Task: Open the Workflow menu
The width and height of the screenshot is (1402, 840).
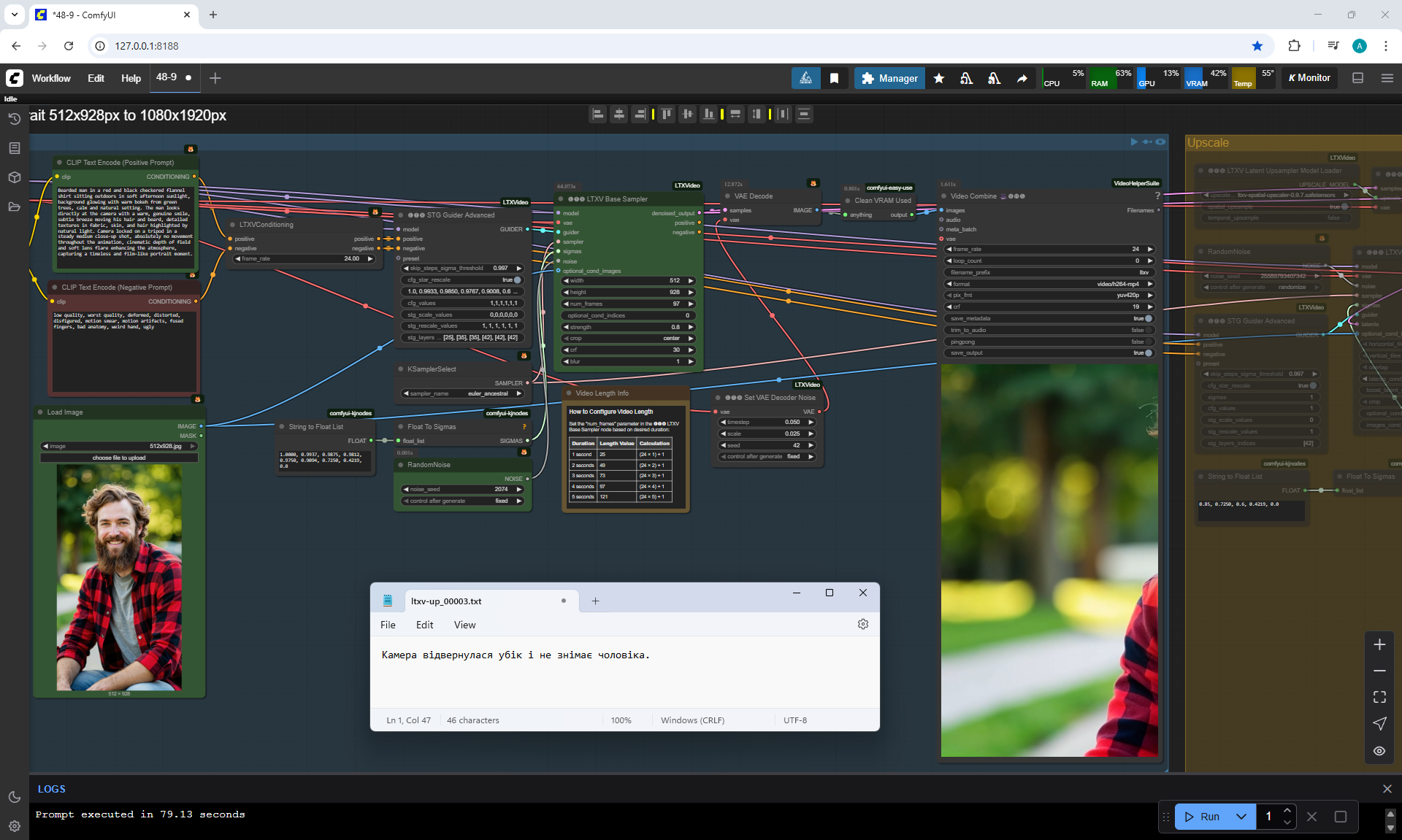Action: tap(51, 78)
